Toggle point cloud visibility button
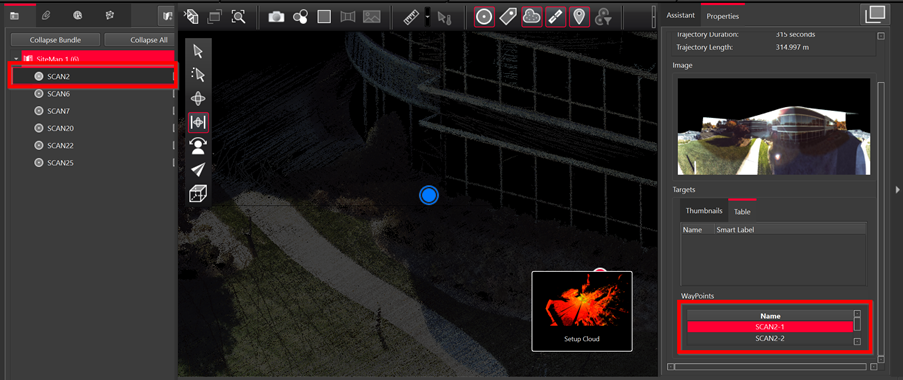Viewport: 903px width, 380px height. pos(532,17)
